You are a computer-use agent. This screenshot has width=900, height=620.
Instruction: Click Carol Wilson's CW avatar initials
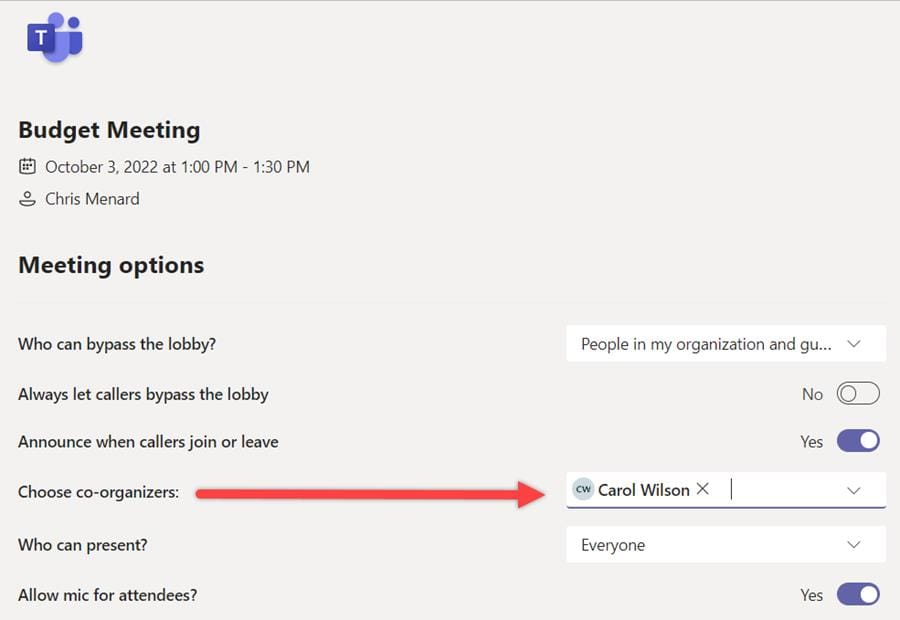tap(583, 490)
